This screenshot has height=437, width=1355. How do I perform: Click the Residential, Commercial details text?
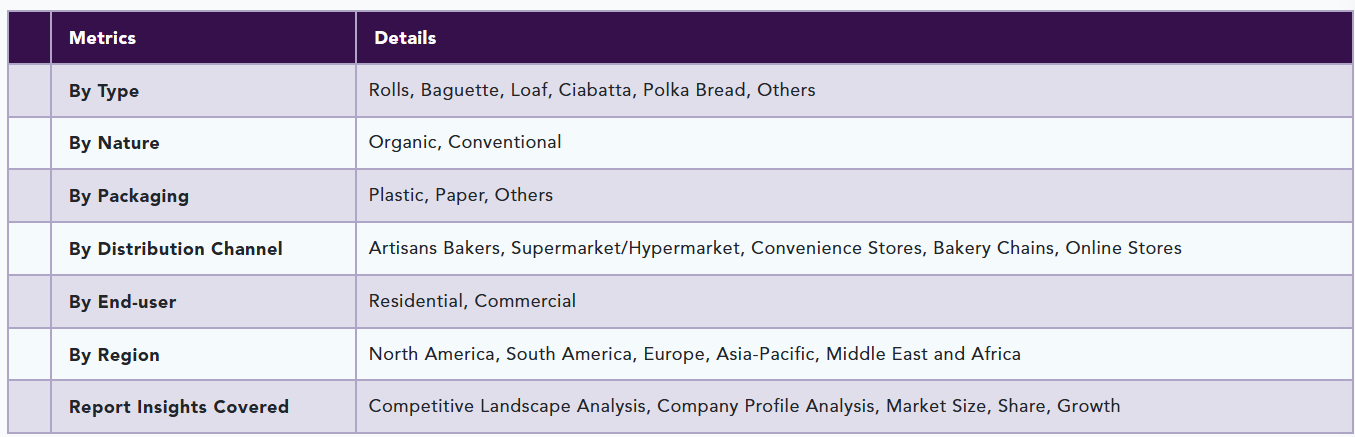coord(472,301)
